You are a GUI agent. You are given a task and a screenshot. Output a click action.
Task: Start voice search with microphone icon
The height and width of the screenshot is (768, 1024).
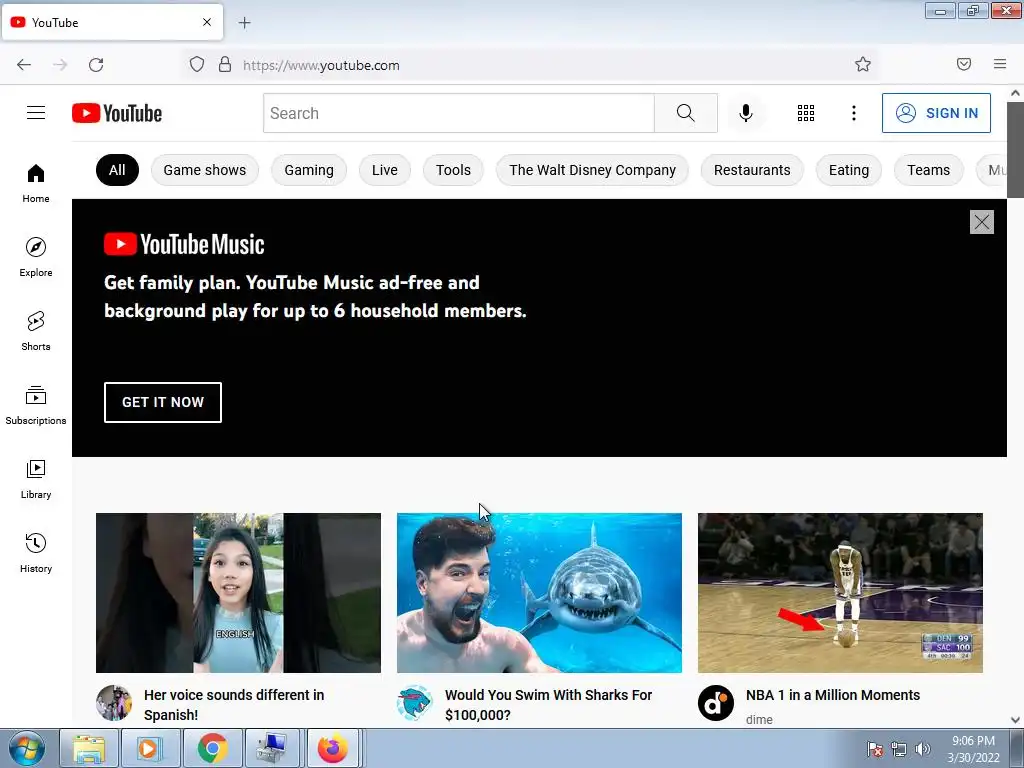click(x=745, y=113)
